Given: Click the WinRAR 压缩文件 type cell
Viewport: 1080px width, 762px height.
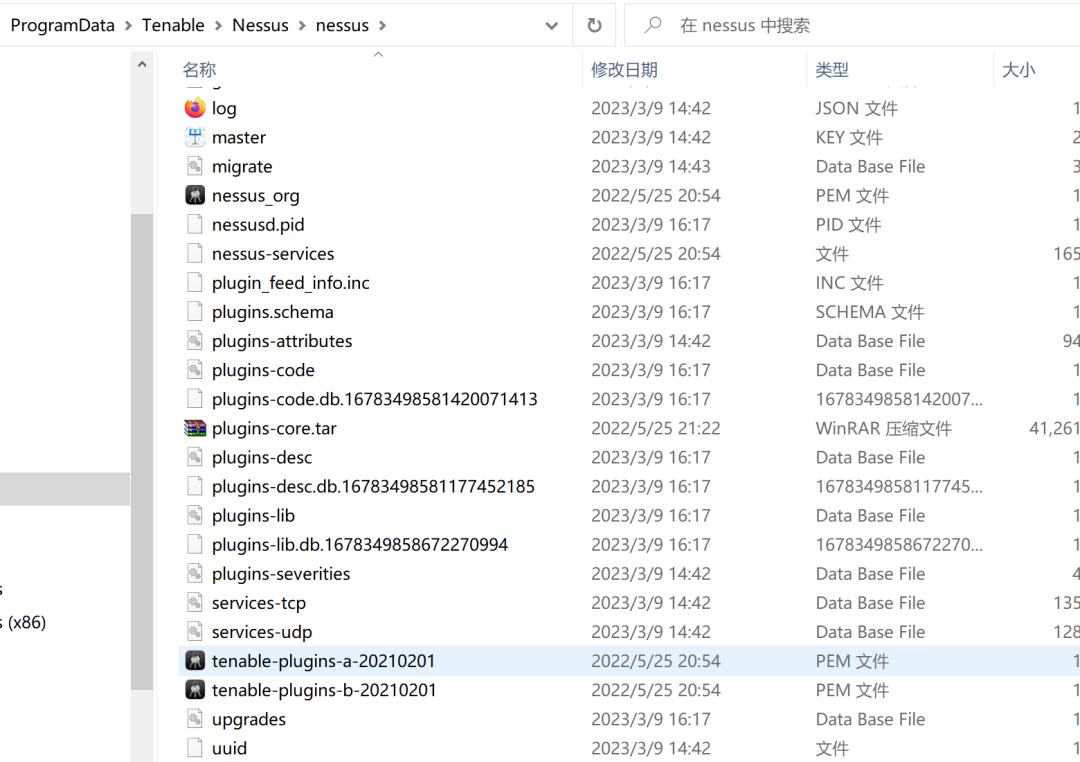Looking at the screenshot, I should coord(884,428).
